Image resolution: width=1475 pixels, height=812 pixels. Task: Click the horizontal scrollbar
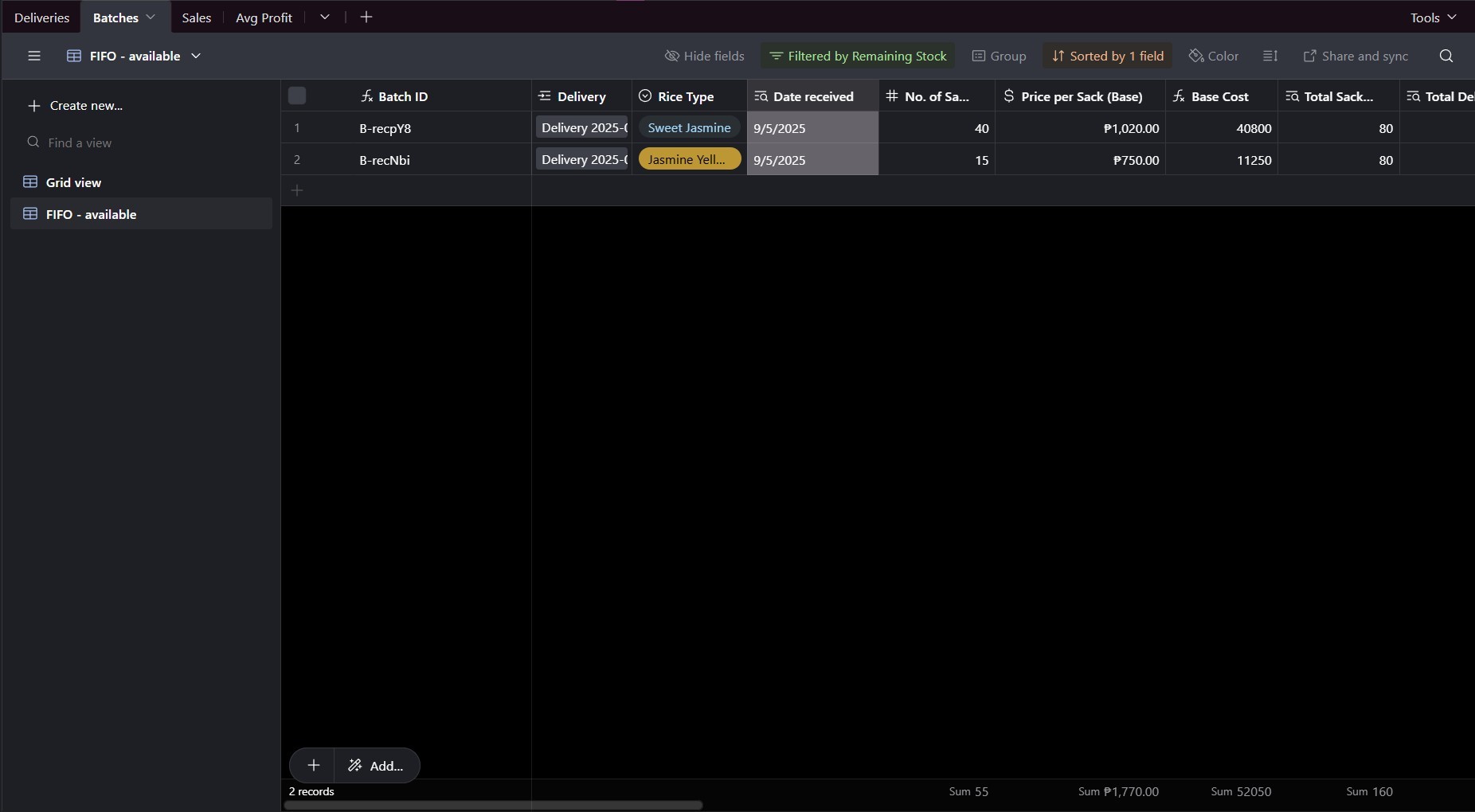493,805
